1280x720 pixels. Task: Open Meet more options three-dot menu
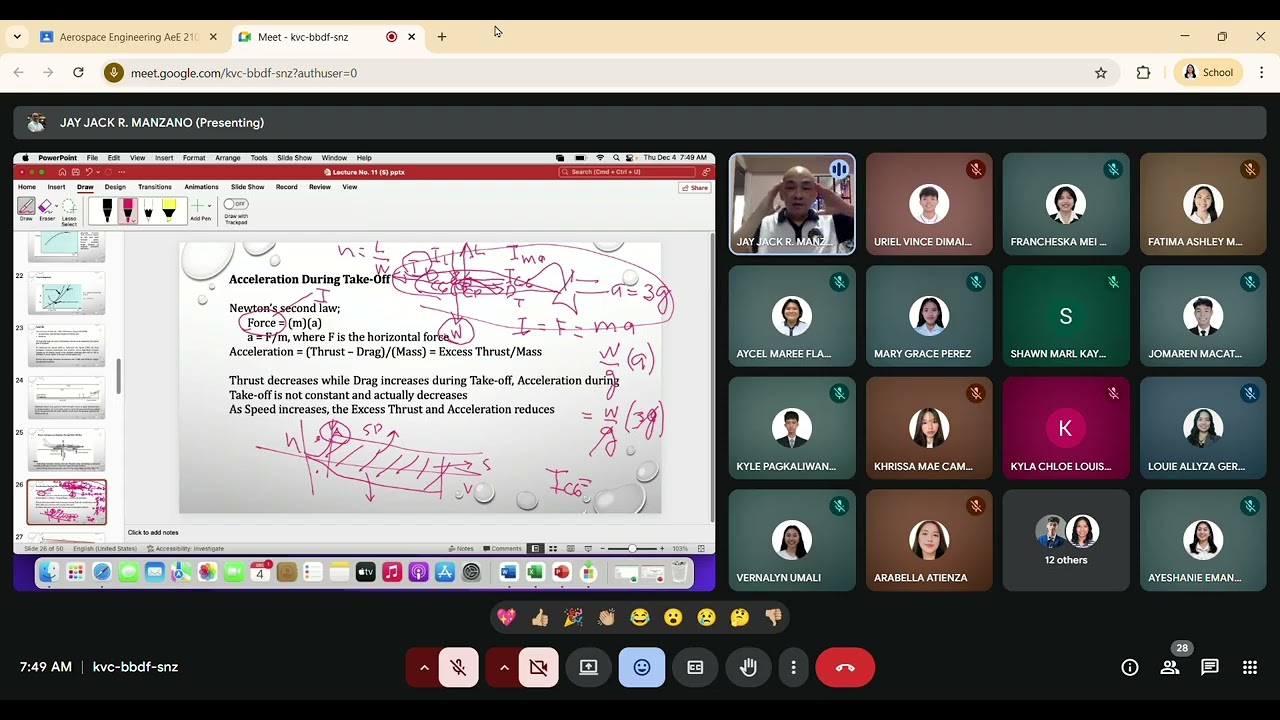[x=794, y=667]
